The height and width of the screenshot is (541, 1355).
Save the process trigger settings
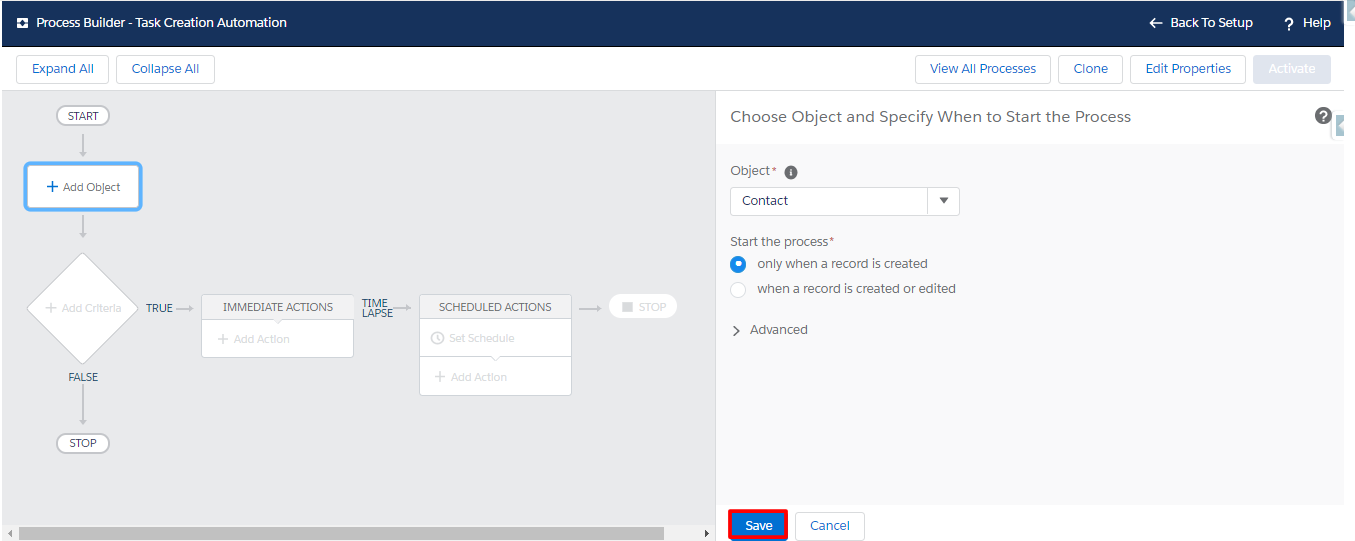tap(759, 526)
